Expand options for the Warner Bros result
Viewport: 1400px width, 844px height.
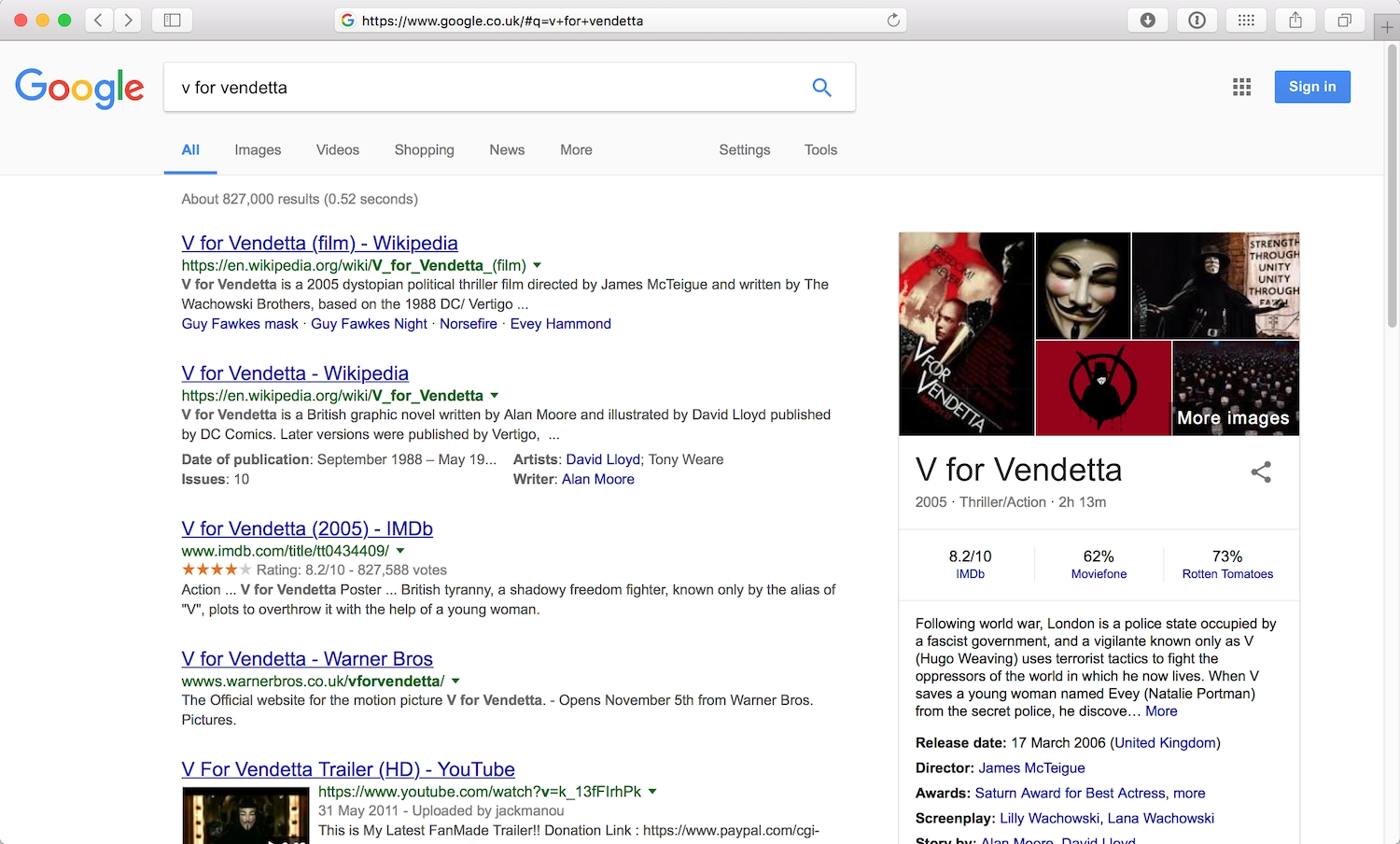coord(455,681)
